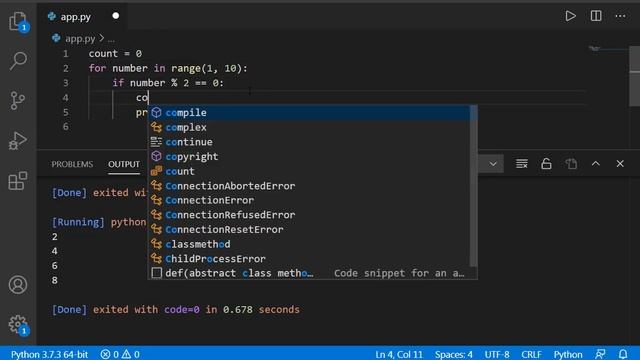The width and height of the screenshot is (640, 360).
Task: Choose ConnectionRefusedError suggestion
Action: tap(309, 215)
